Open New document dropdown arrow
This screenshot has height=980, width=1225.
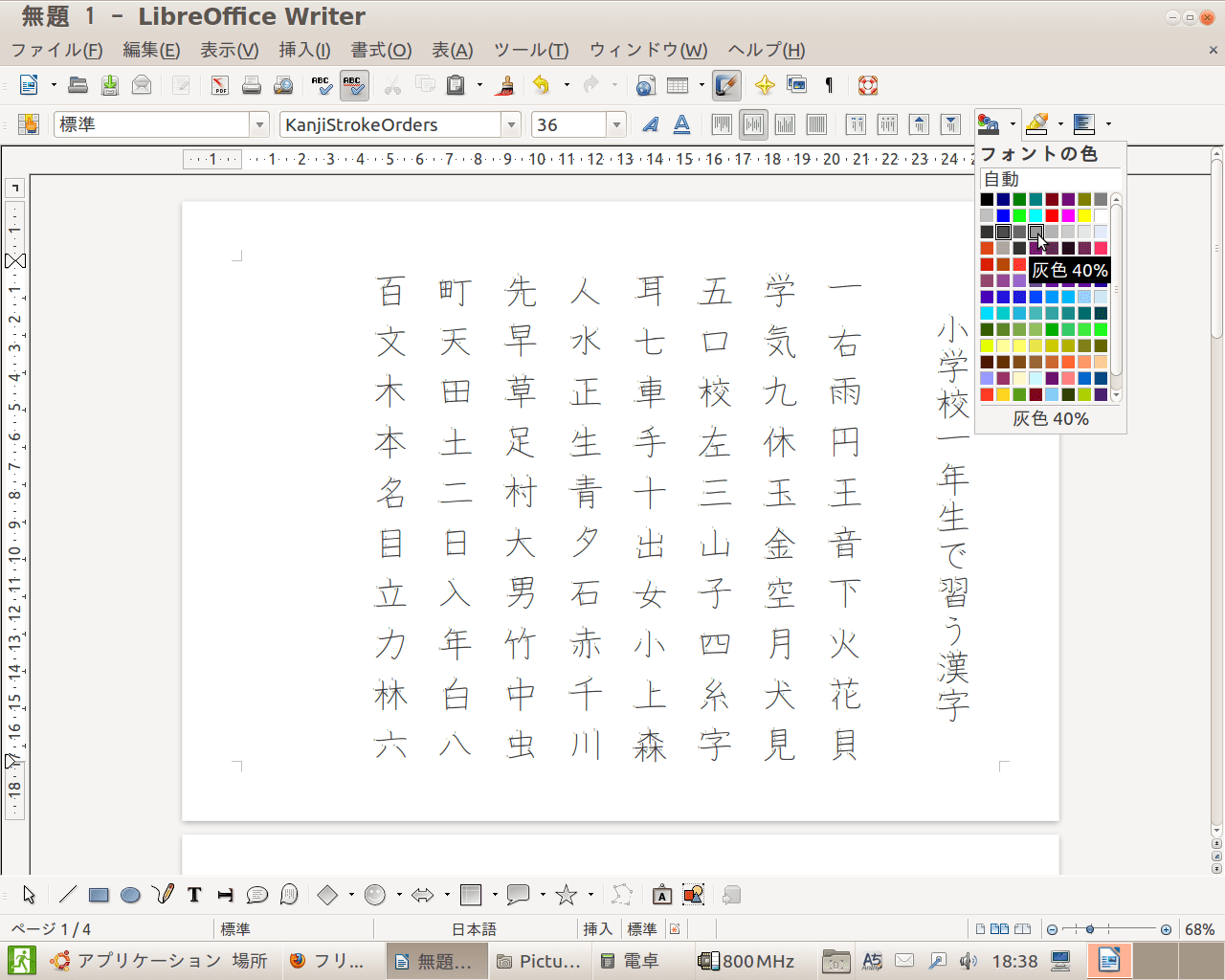click(54, 85)
